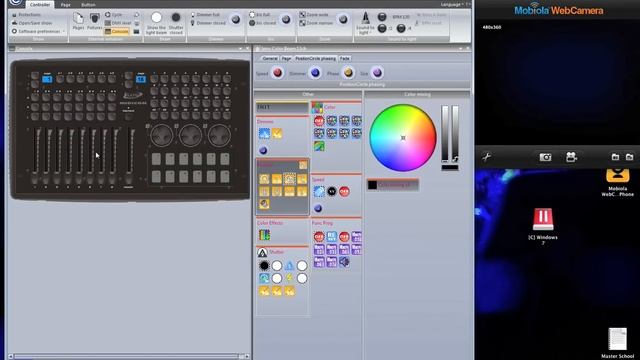Click the red Speed knob

277,73
